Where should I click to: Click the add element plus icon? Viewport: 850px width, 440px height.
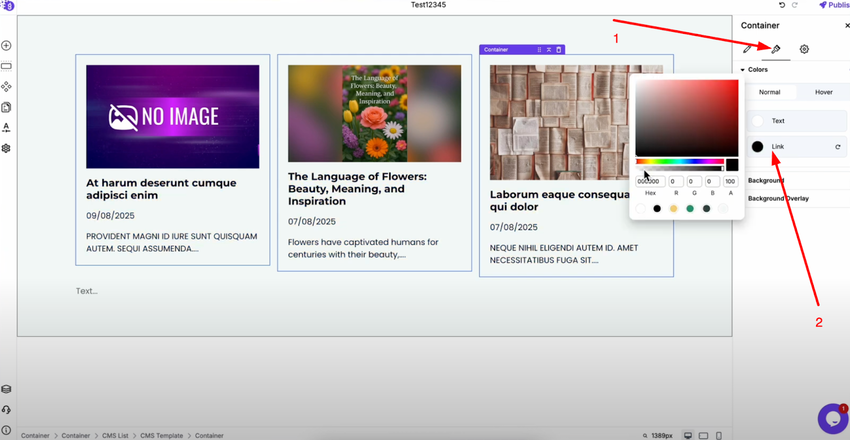click(6, 46)
